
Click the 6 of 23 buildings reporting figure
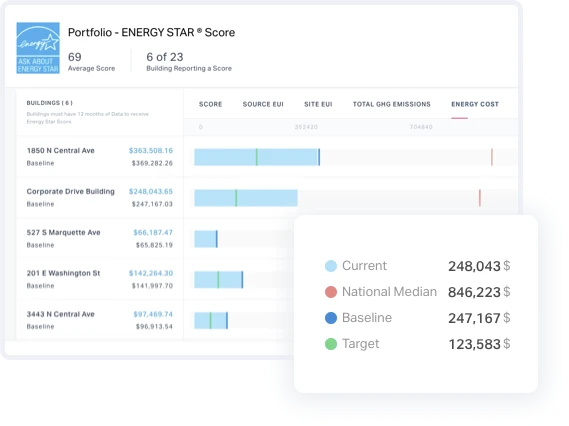(x=165, y=57)
